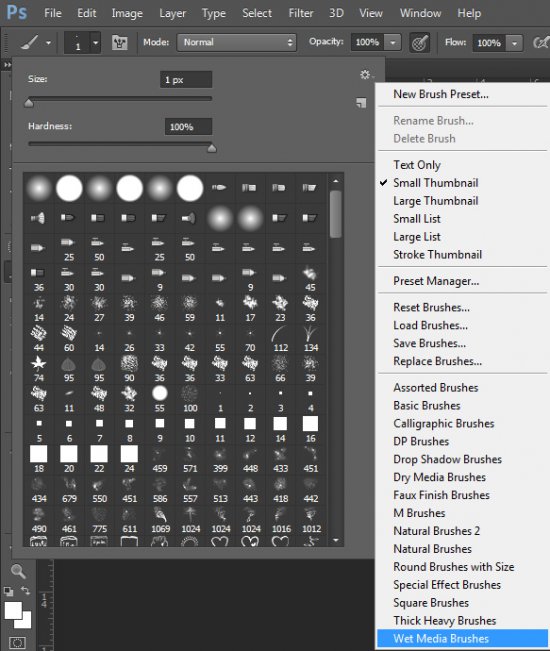The image size is (550, 651).
Task: Open the Select menu
Action: pyautogui.click(x=257, y=13)
